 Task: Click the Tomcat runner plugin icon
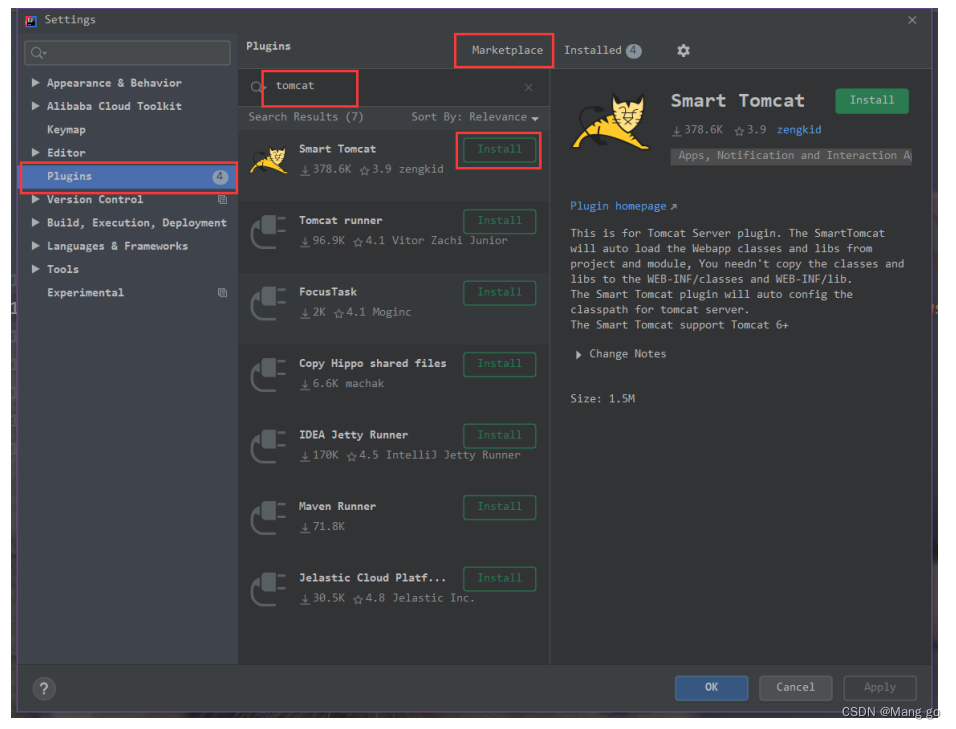(268, 232)
